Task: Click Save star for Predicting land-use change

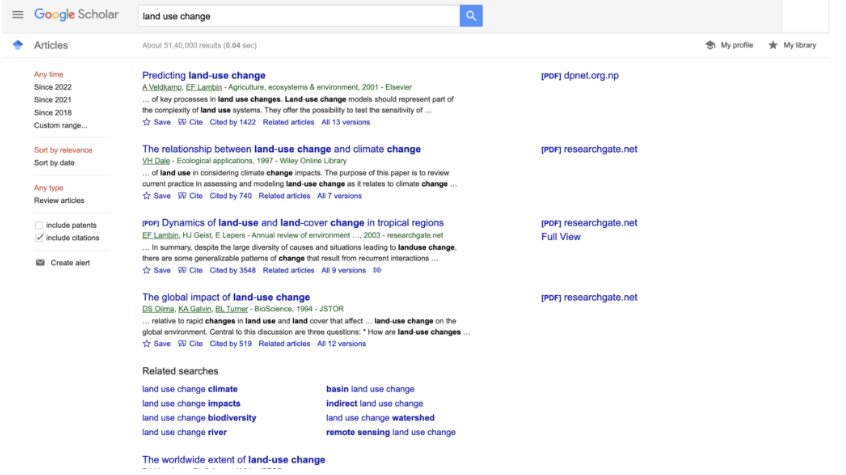Action: click(147, 122)
